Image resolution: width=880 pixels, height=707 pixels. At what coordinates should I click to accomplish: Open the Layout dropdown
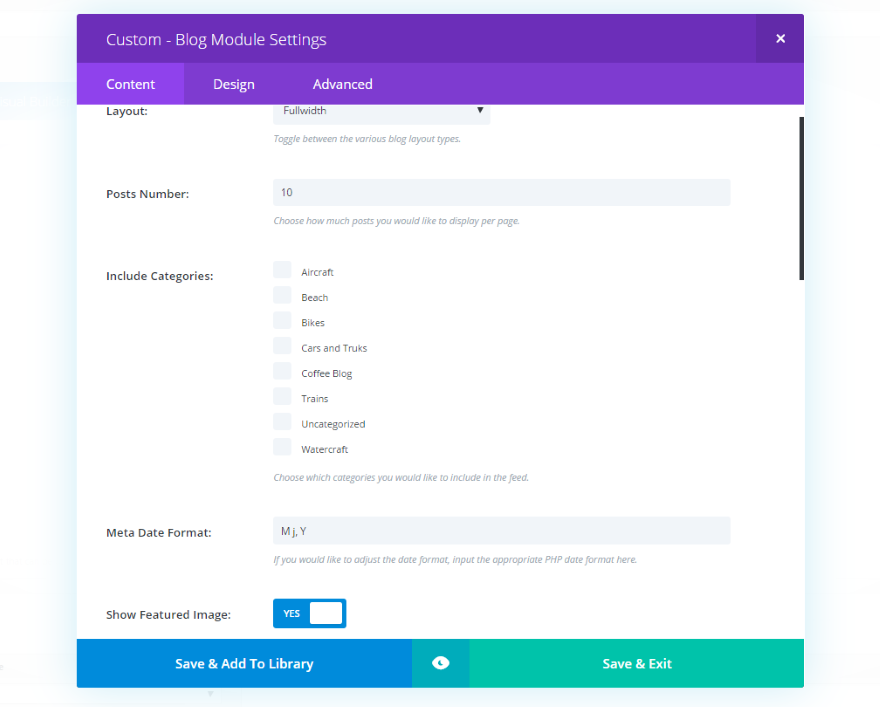tap(381, 111)
